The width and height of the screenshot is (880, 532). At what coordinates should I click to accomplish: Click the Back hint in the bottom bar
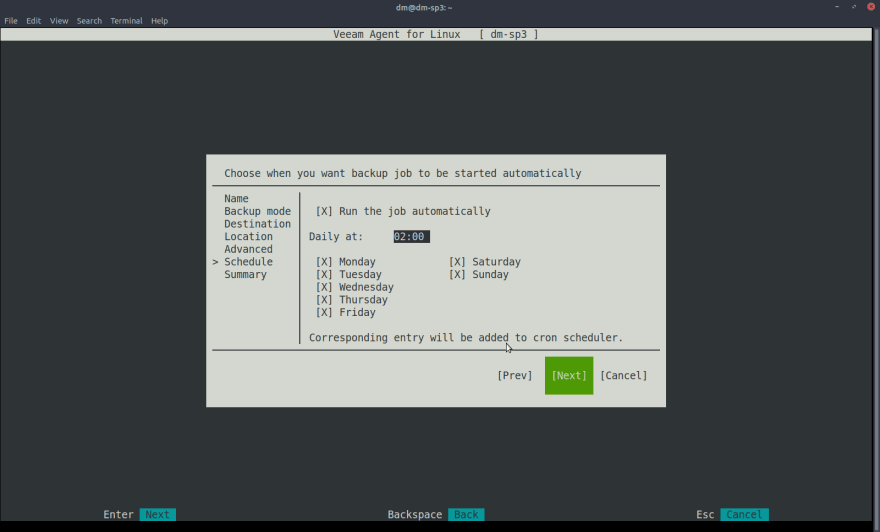pyautogui.click(x=466, y=515)
